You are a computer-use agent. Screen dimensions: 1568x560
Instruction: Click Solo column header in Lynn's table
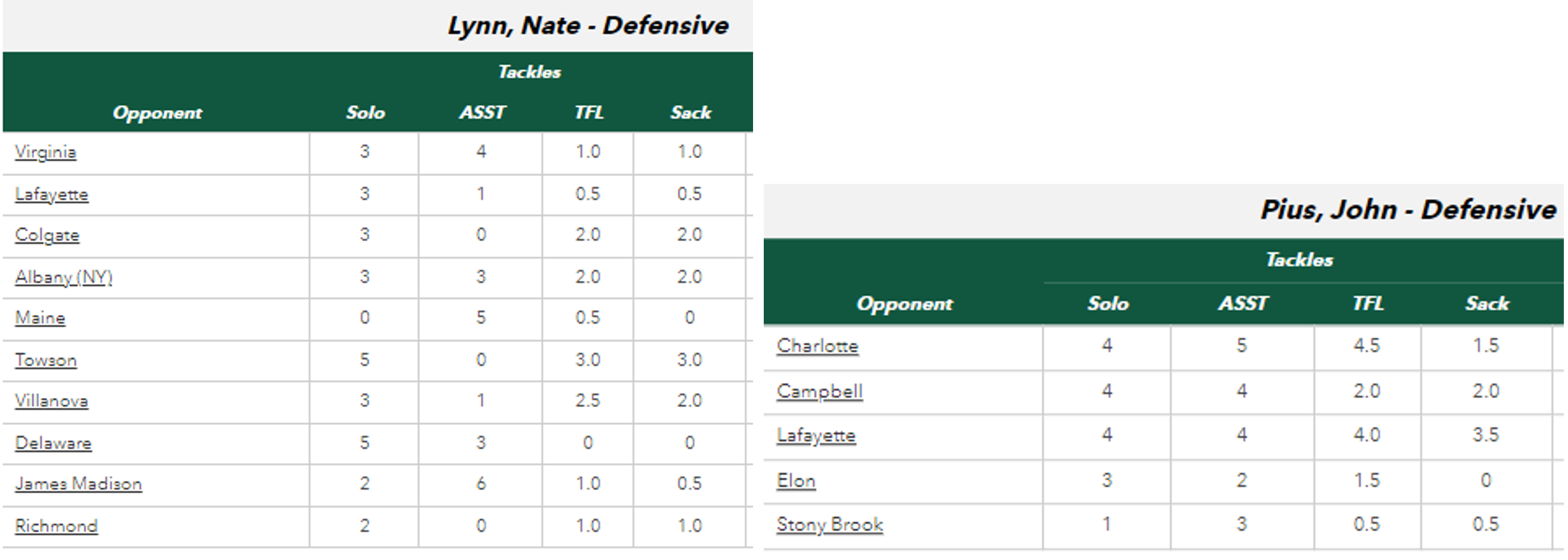pyautogui.click(x=366, y=112)
